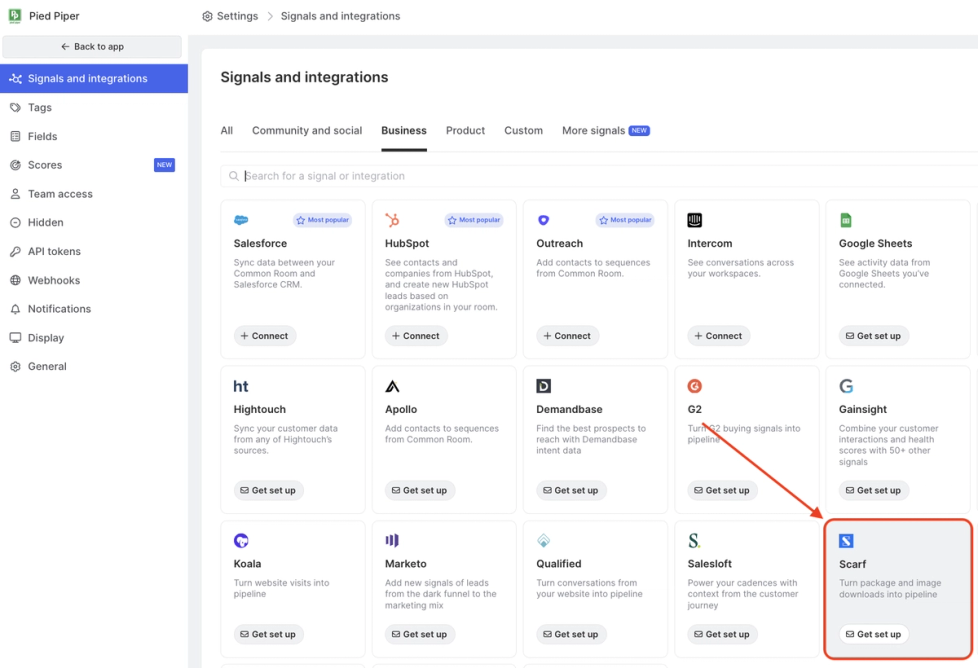This screenshot has height=668, width=978.
Task: Click the NEW badge beside Scores
Action: [x=164, y=165]
